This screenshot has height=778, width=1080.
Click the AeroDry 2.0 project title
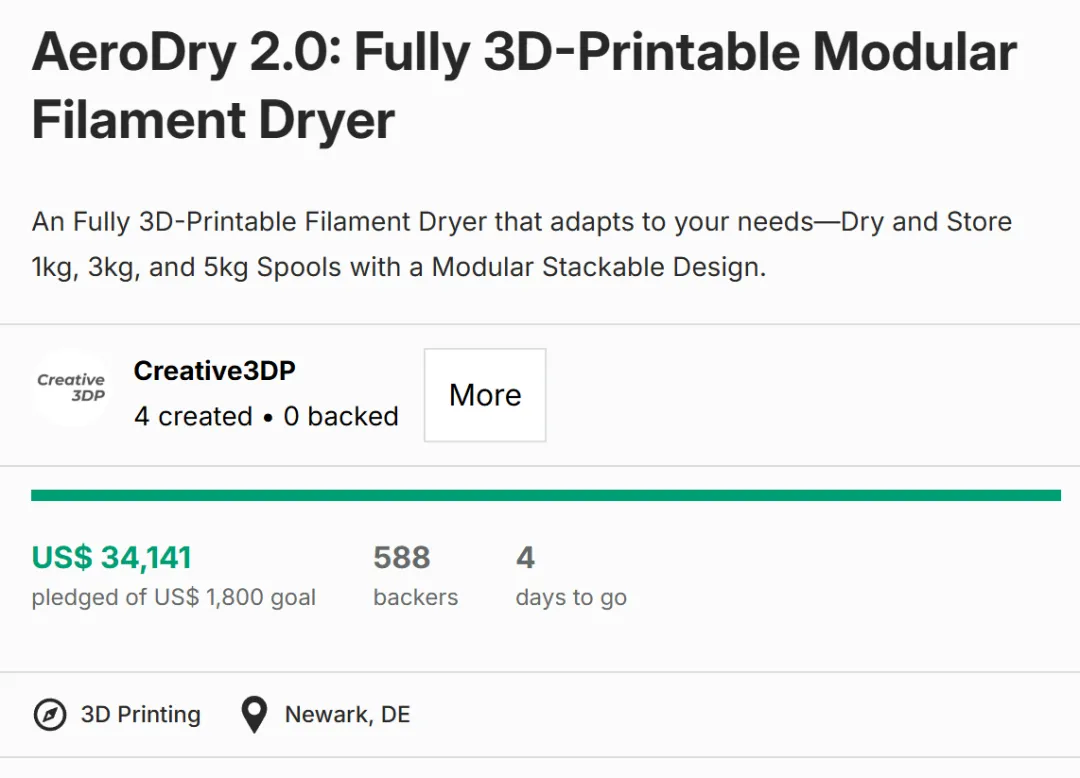point(524,86)
